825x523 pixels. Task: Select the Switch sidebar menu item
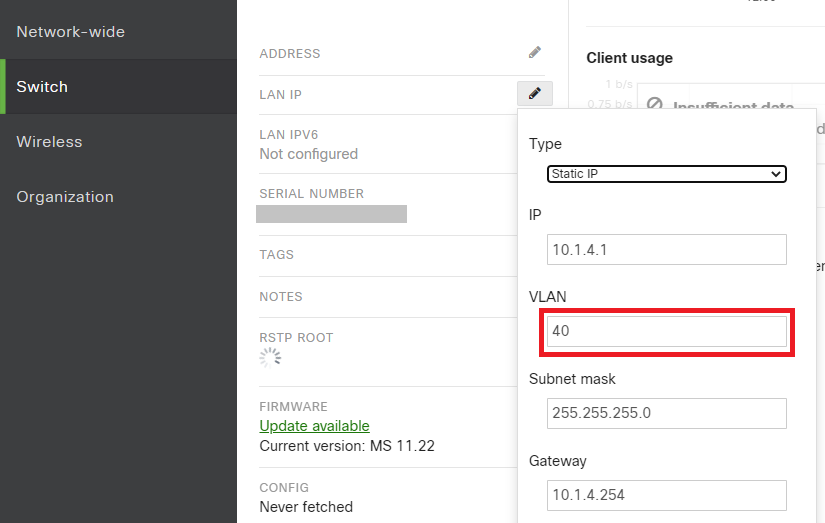[42, 87]
